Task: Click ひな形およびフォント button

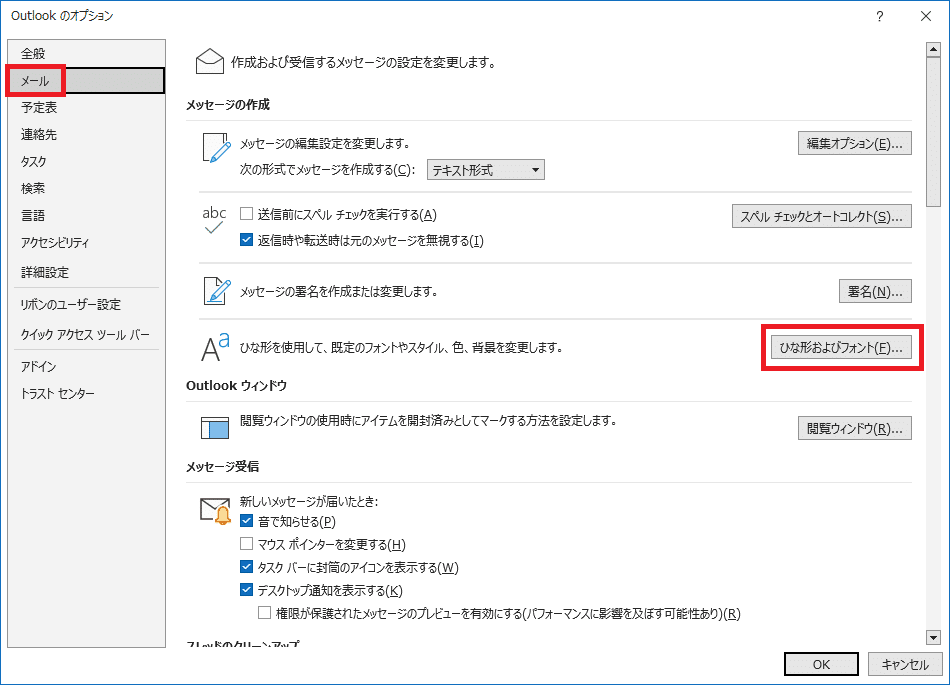Action: 841,347
